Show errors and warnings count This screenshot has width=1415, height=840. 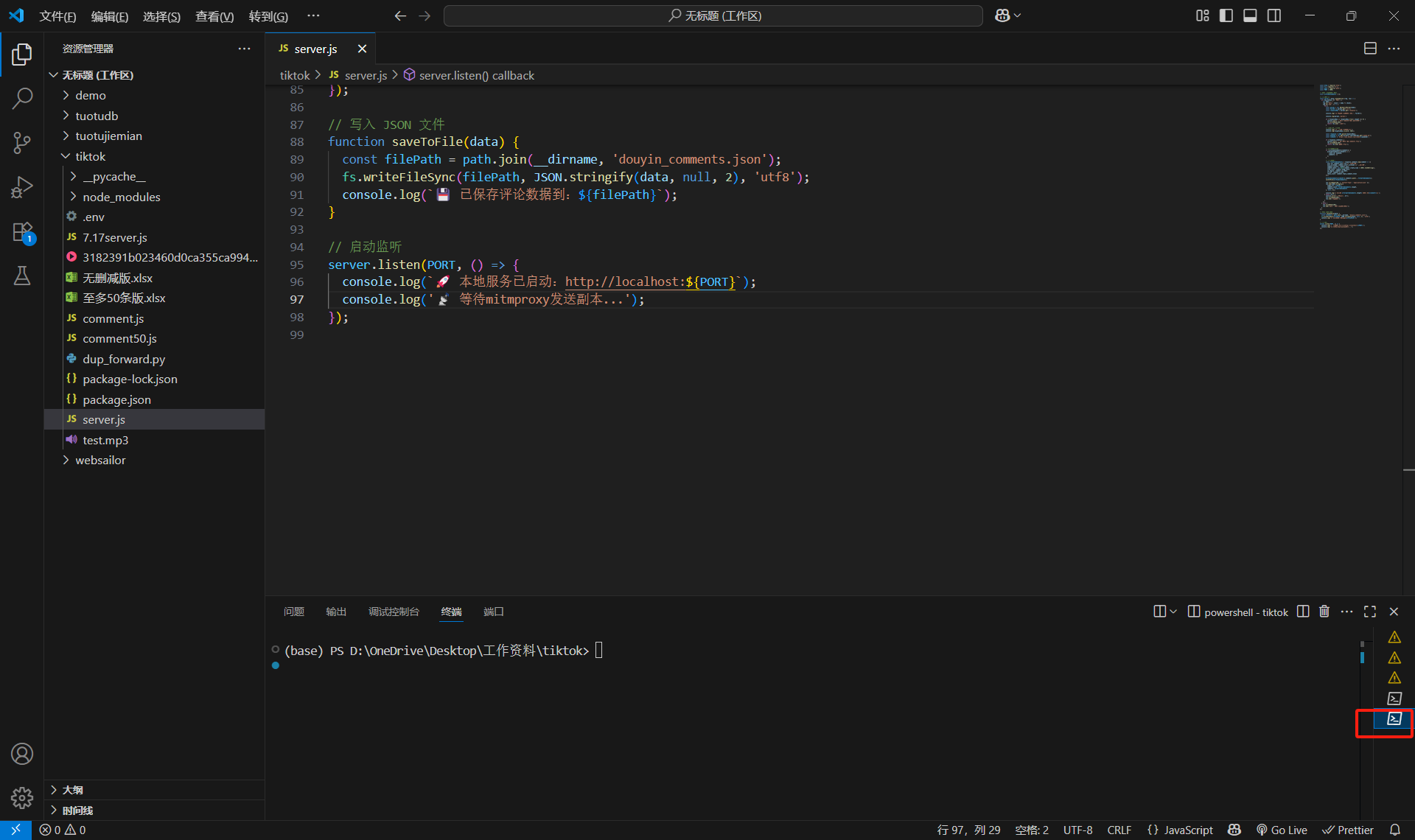63,830
